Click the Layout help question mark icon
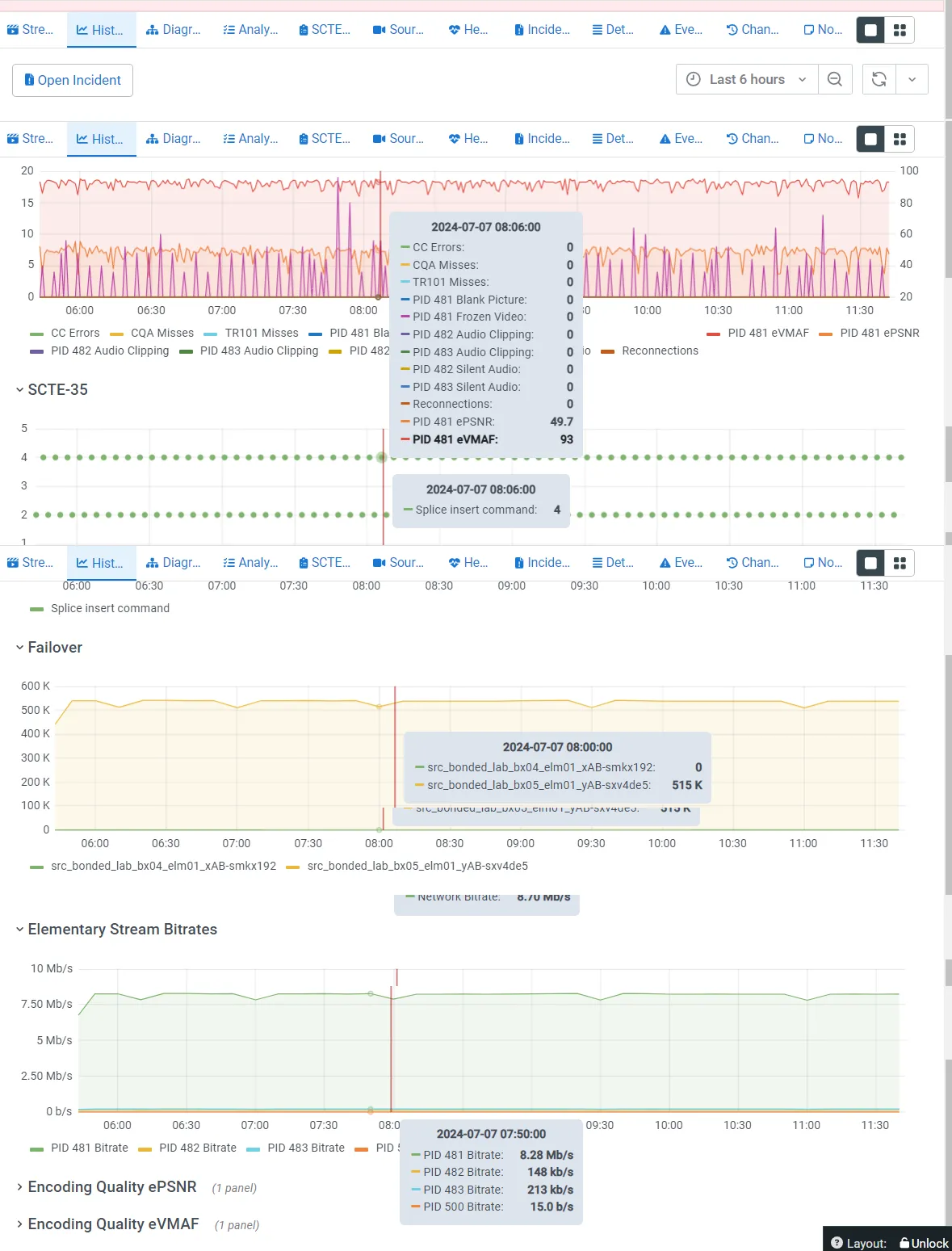Viewport: 952px width, 1251px height. 837,1243
